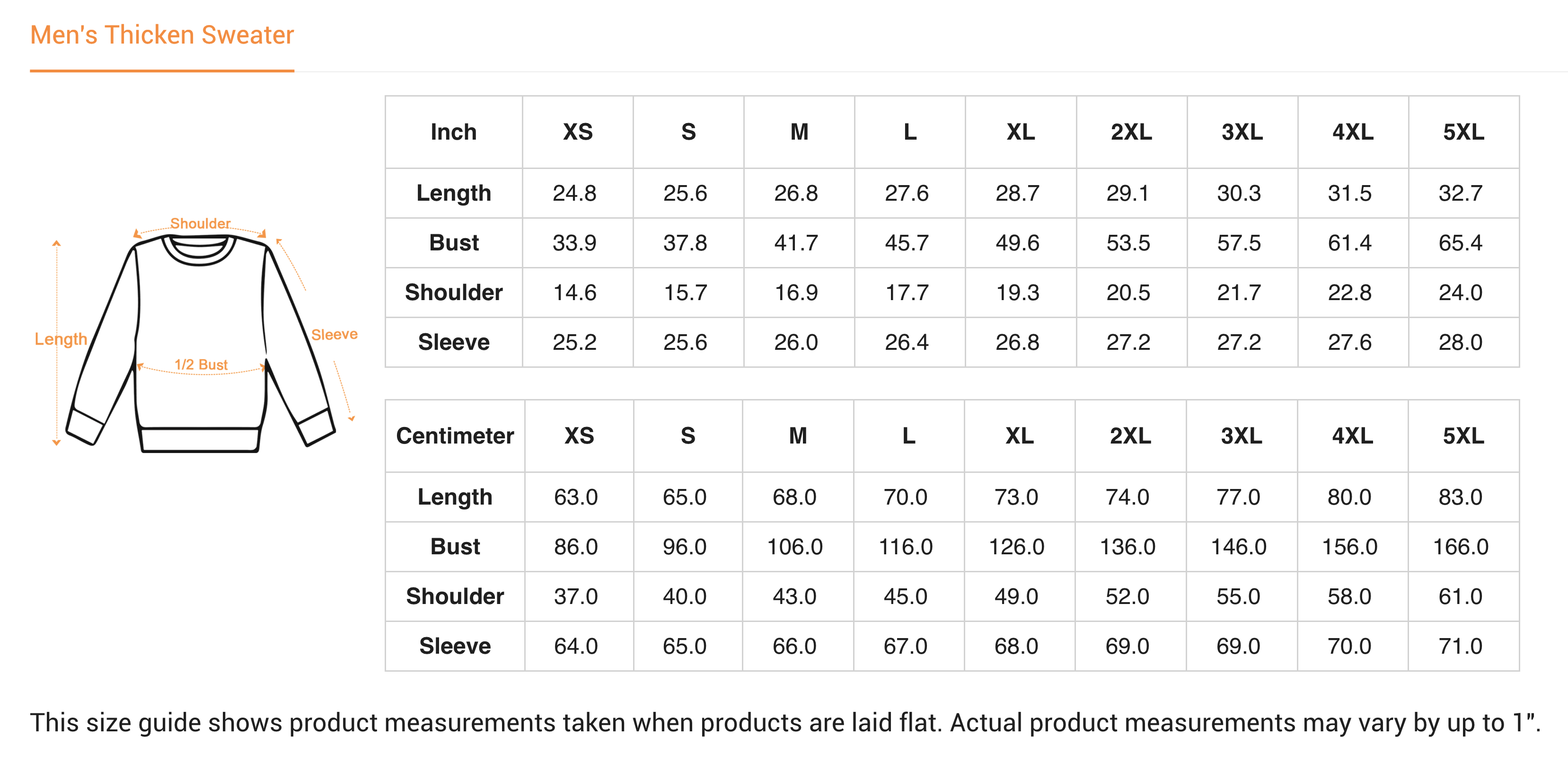Select the Sleeve row label in Inch table
1568x764 pixels.
pyautogui.click(x=453, y=342)
